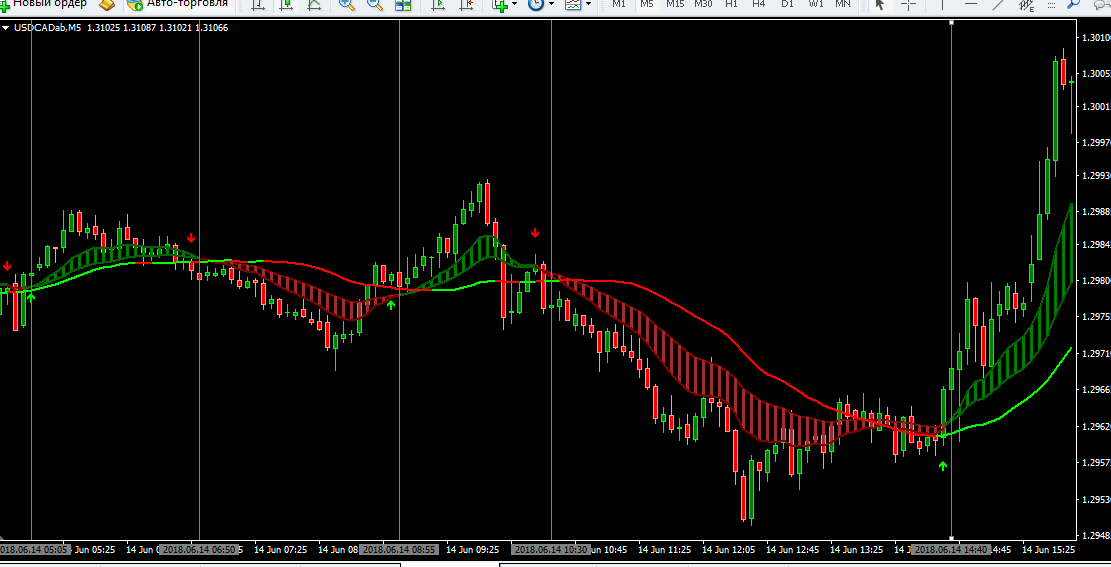
Task: Click the red sell arrow near 10:30 line
Action: pos(536,232)
